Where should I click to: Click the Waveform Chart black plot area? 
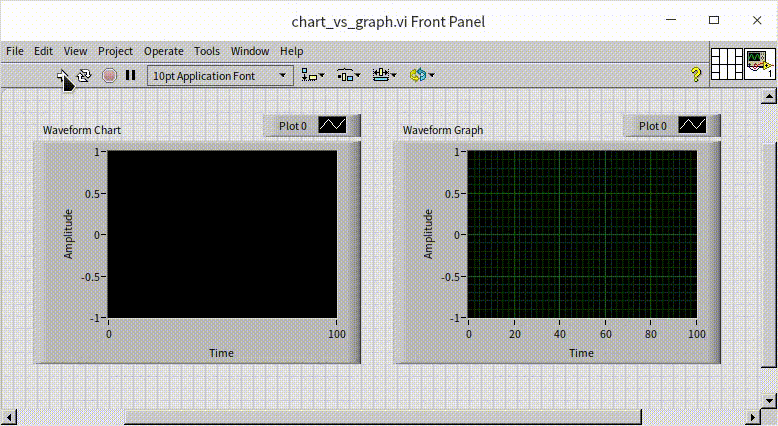point(222,234)
